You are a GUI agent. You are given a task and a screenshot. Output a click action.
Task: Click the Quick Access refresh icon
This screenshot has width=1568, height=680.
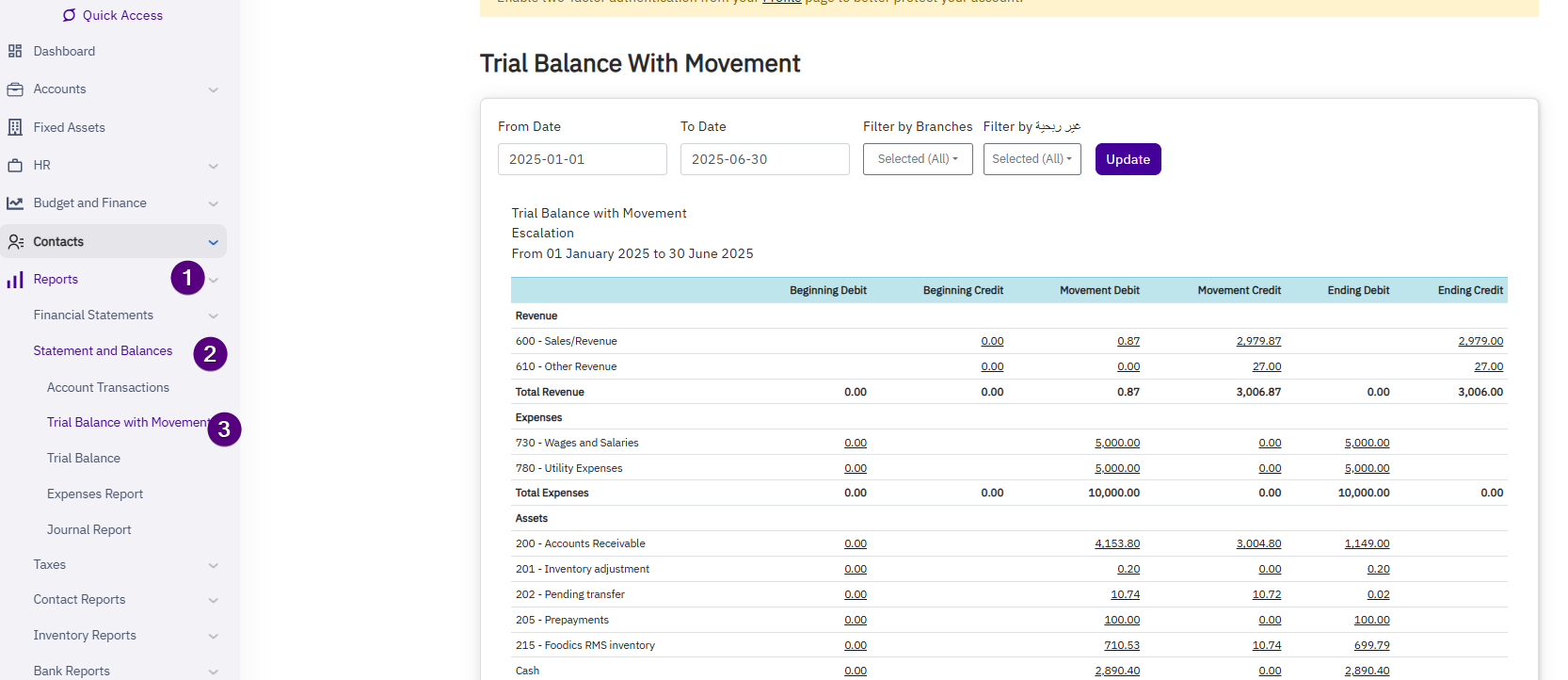[69, 15]
